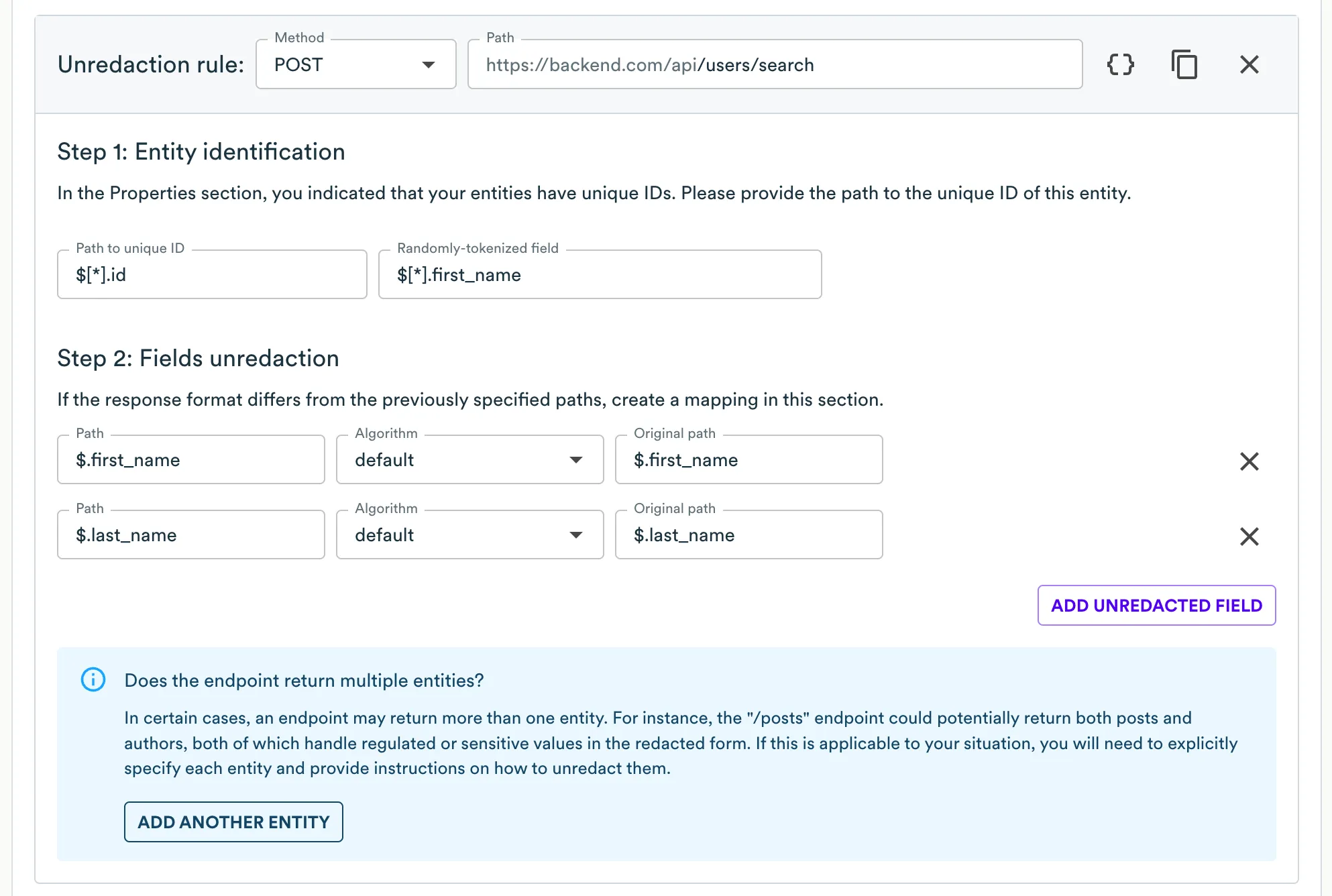
Task: Edit the first row Path input $.first_name
Action: [191, 460]
